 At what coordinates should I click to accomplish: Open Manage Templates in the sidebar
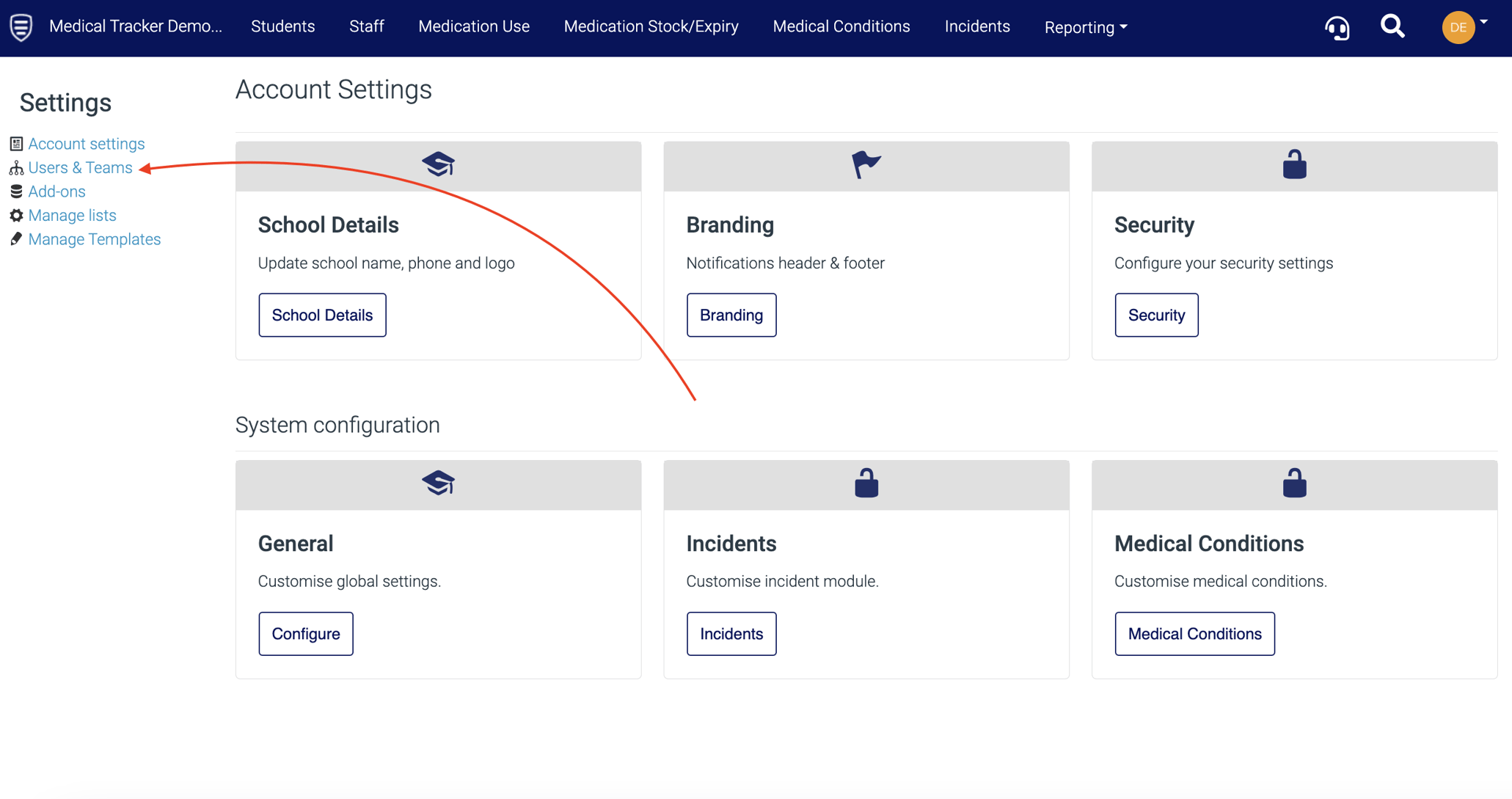[x=94, y=239]
